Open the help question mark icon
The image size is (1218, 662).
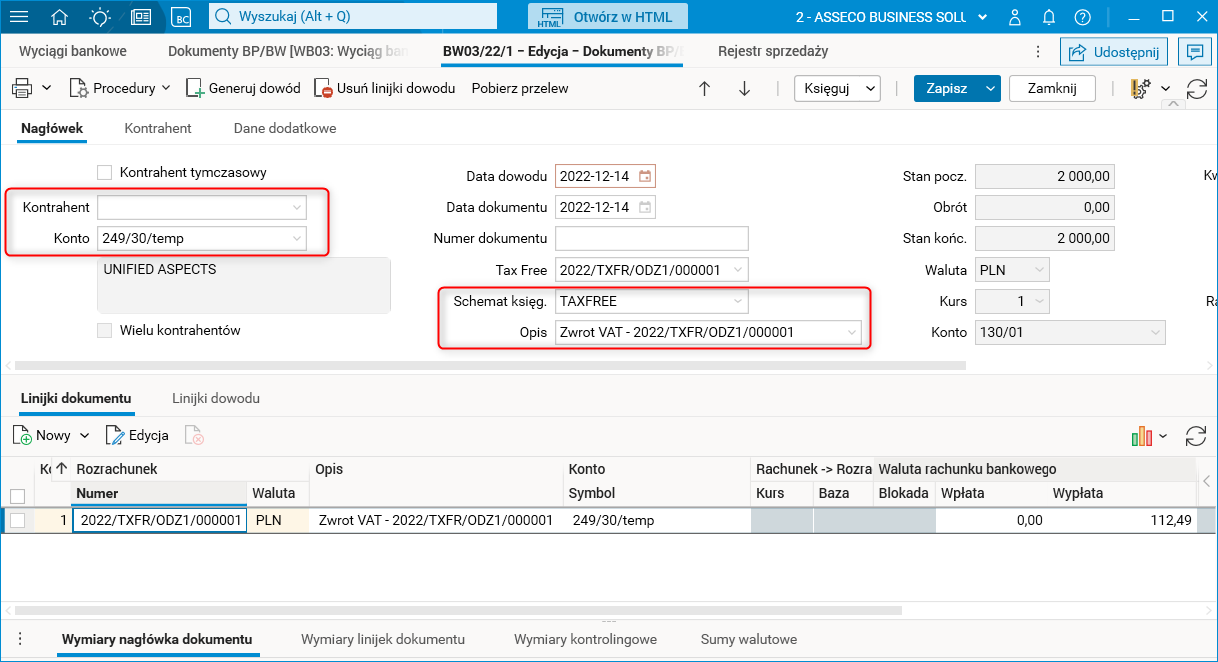(x=1082, y=17)
